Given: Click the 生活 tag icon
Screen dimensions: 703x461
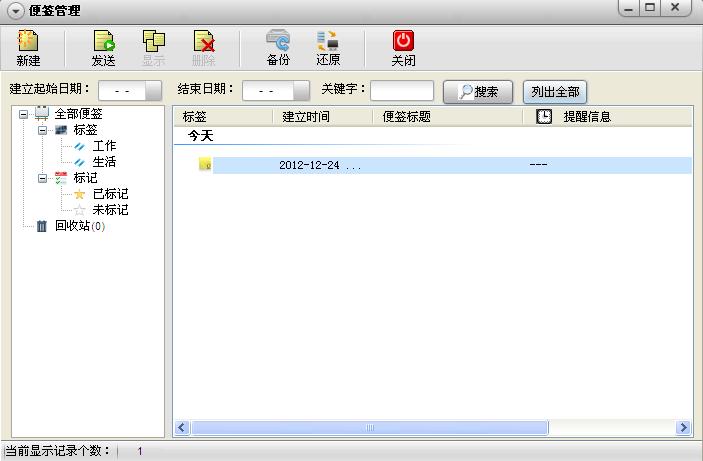Looking at the screenshot, I should tap(79, 162).
